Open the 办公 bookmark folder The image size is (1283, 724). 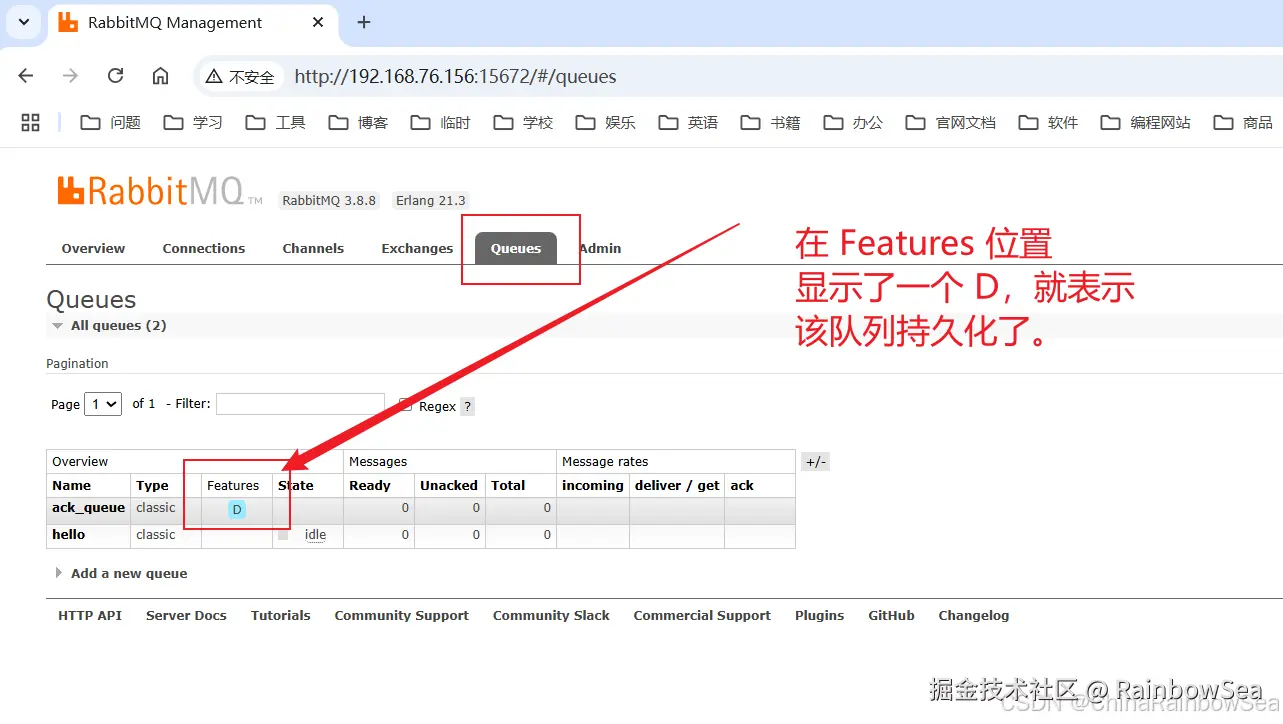click(853, 122)
